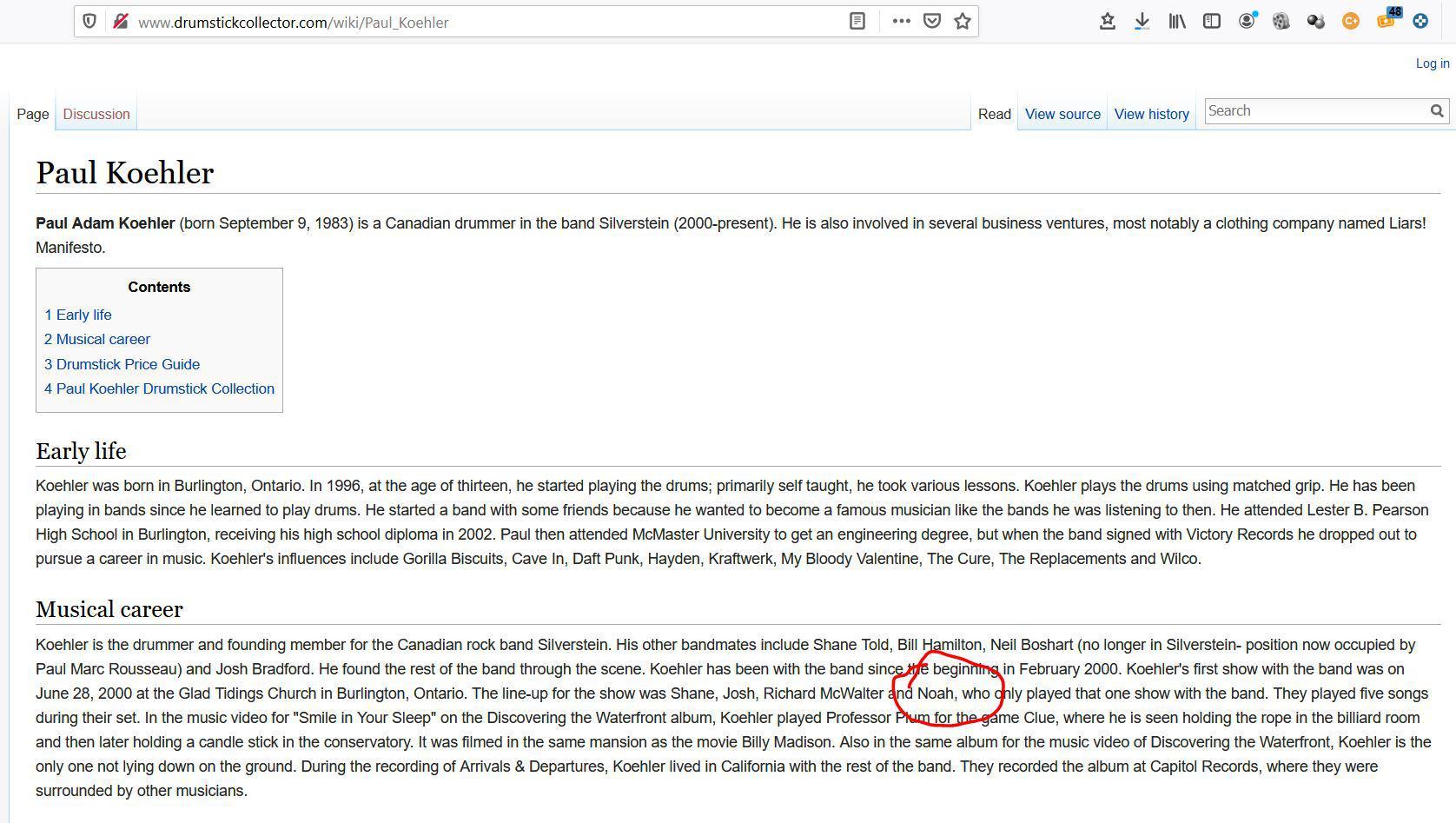This screenshot has height=823, width=1456.
Task: Open Firefox Downloads panel
Action: click(x=1142, y=22)
